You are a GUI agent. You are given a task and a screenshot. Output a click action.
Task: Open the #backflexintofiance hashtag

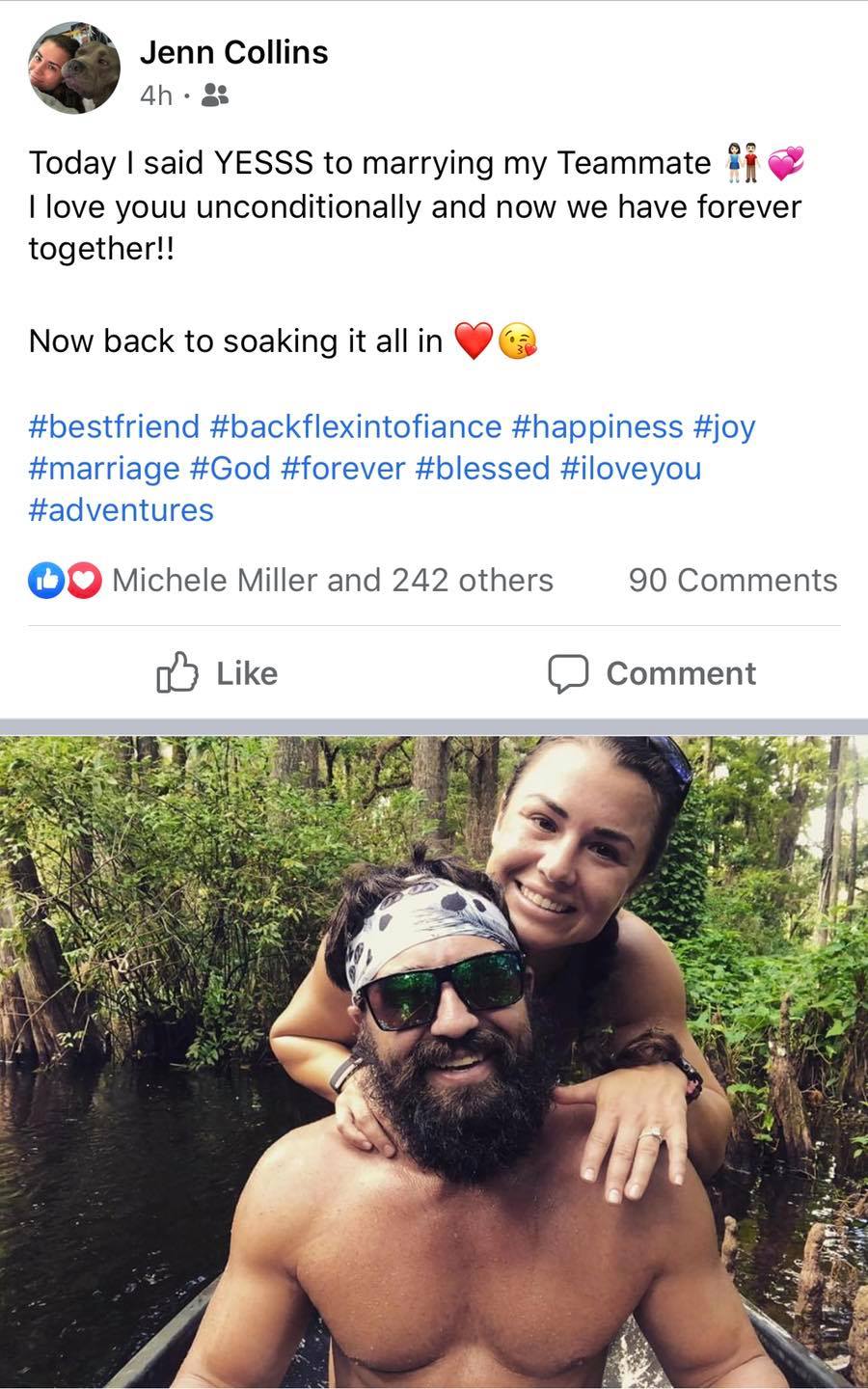tap(355, 425)
